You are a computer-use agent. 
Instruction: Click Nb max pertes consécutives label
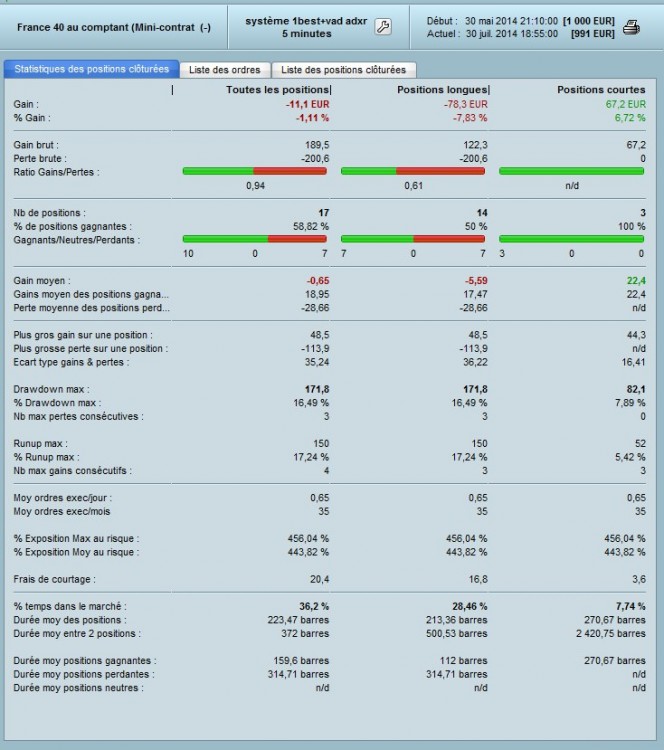coord(78,416)
